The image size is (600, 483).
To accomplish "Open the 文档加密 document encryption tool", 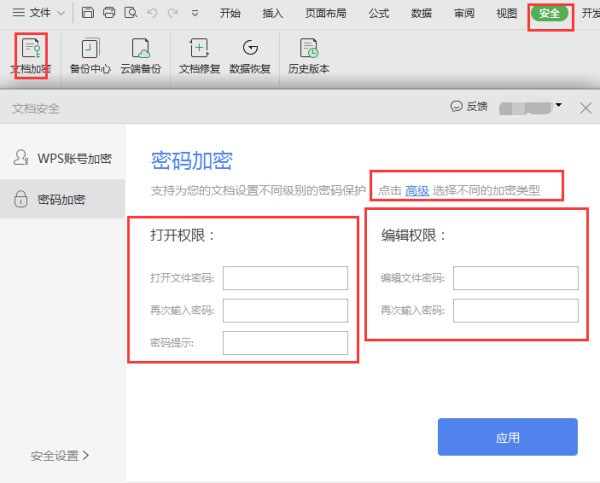I will pyautogui.click(x=31, y=56).
